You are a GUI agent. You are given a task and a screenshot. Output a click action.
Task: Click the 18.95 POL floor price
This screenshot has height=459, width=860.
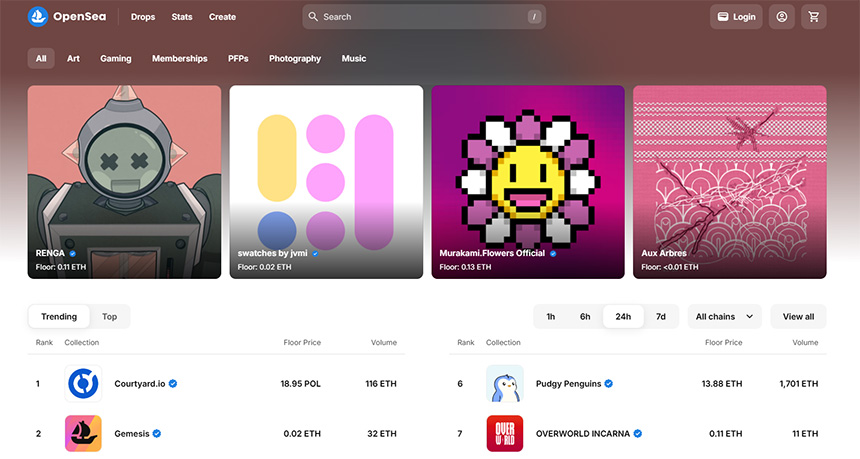coord(301,383)
